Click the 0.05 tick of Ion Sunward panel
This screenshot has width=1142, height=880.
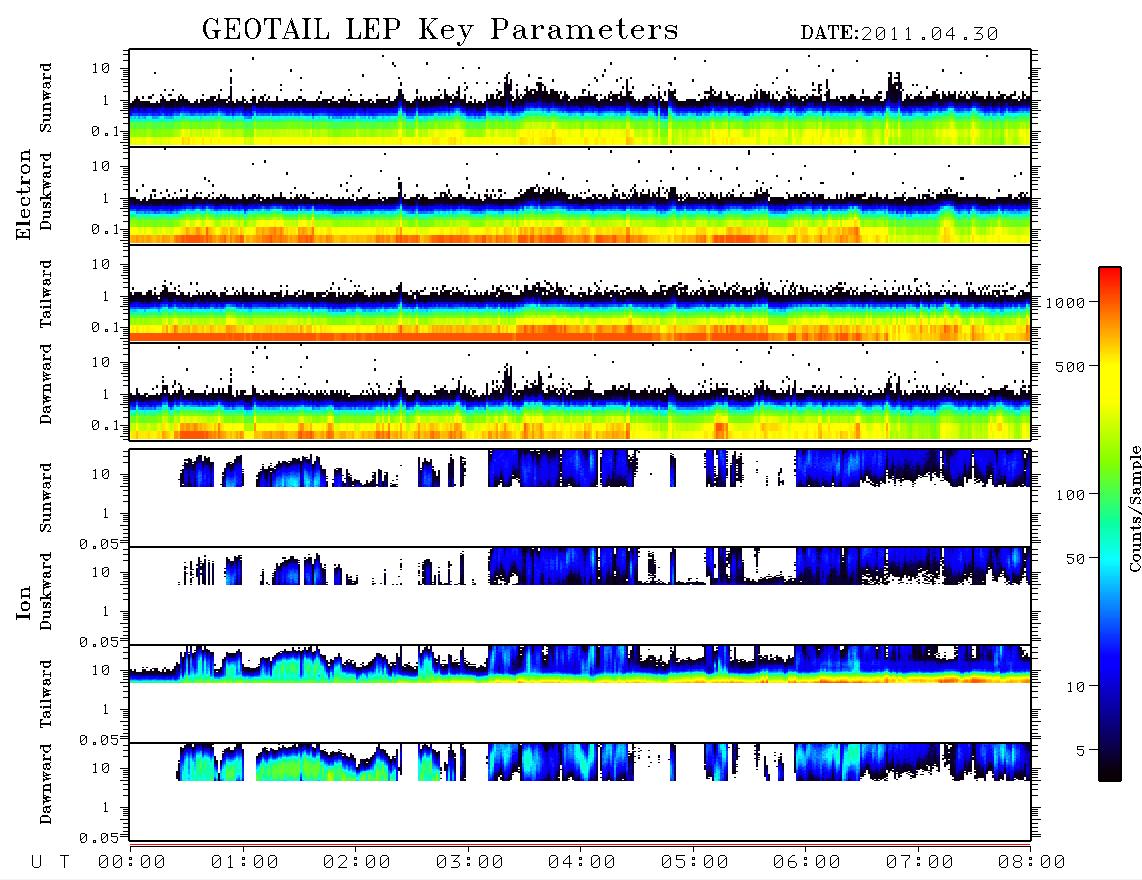click(x=98, y=543)
